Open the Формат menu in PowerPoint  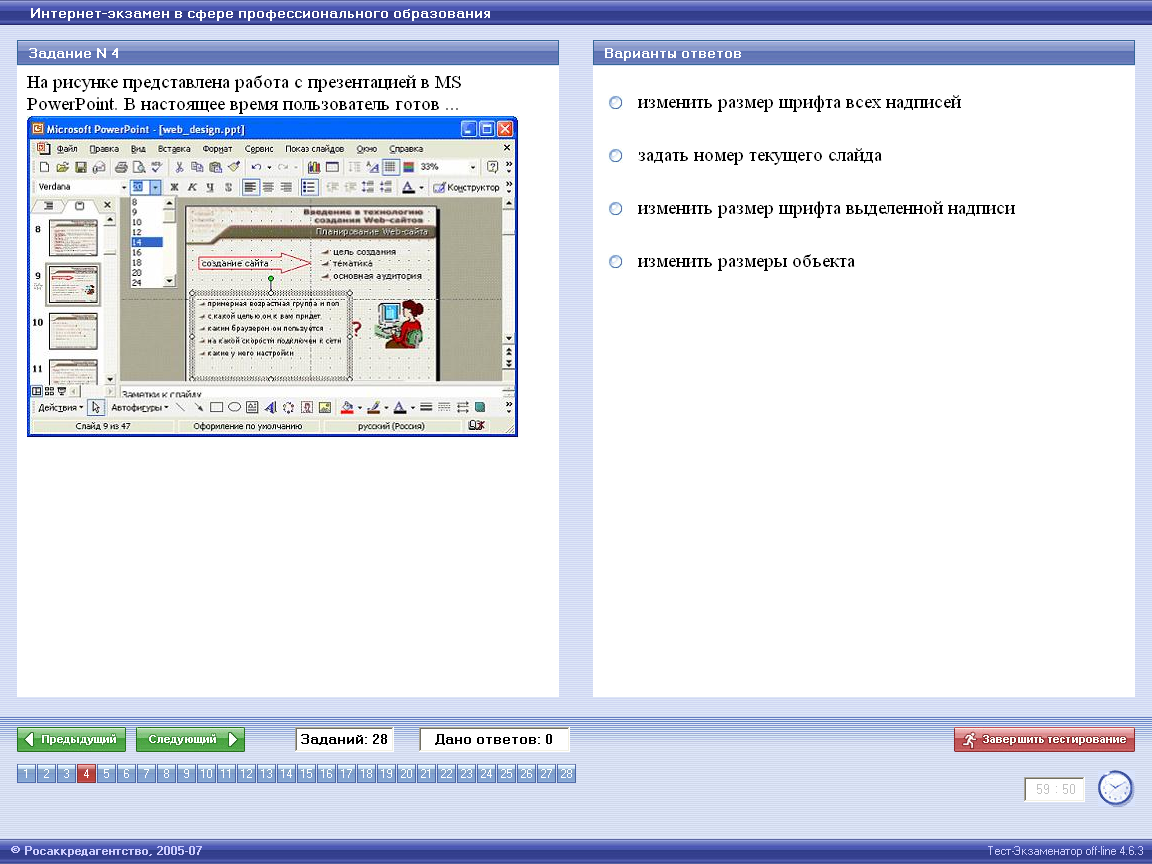pos(217,148)
